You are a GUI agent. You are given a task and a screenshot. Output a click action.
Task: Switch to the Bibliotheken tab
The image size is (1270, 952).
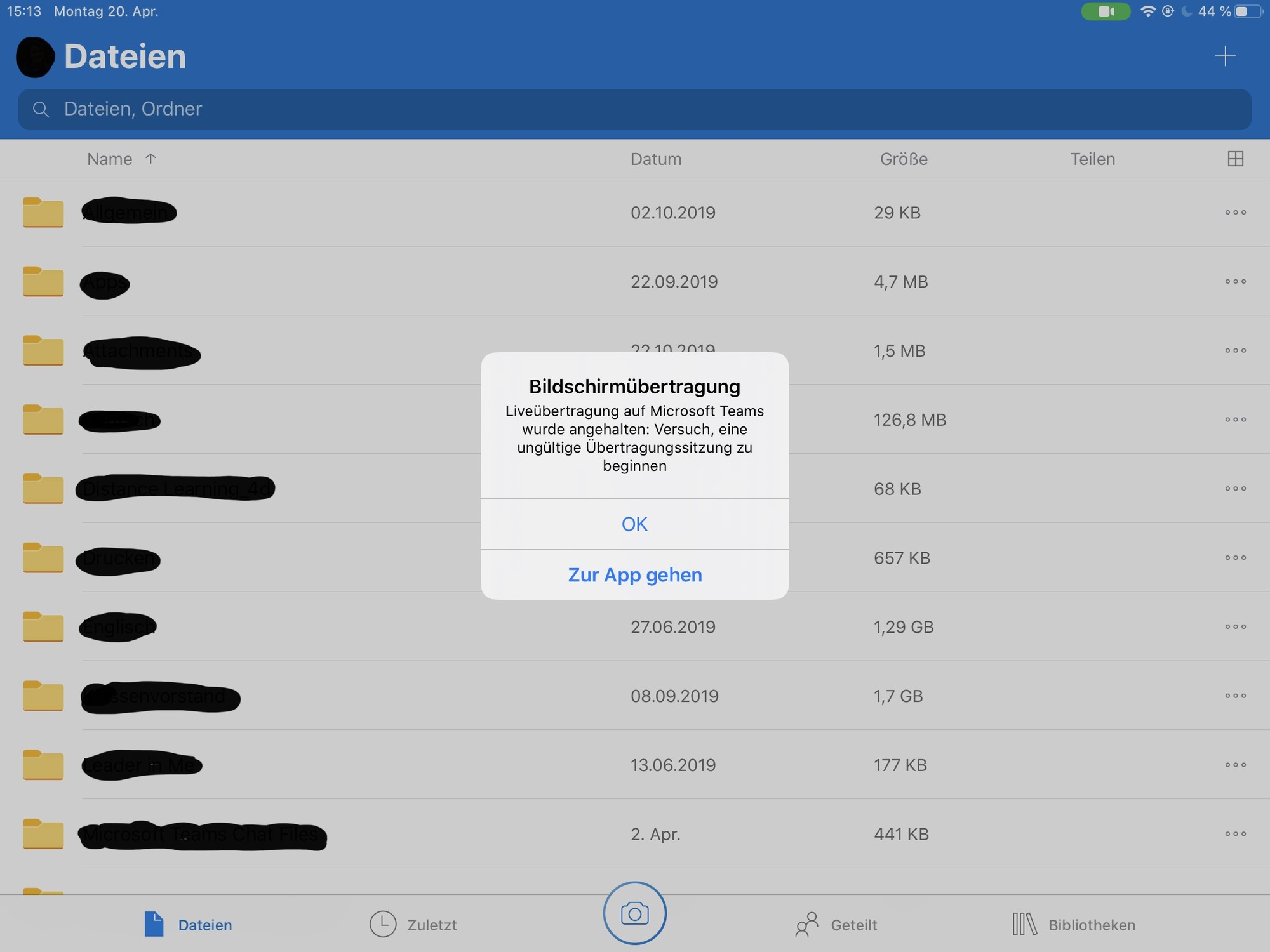(x=1074, y=925)
